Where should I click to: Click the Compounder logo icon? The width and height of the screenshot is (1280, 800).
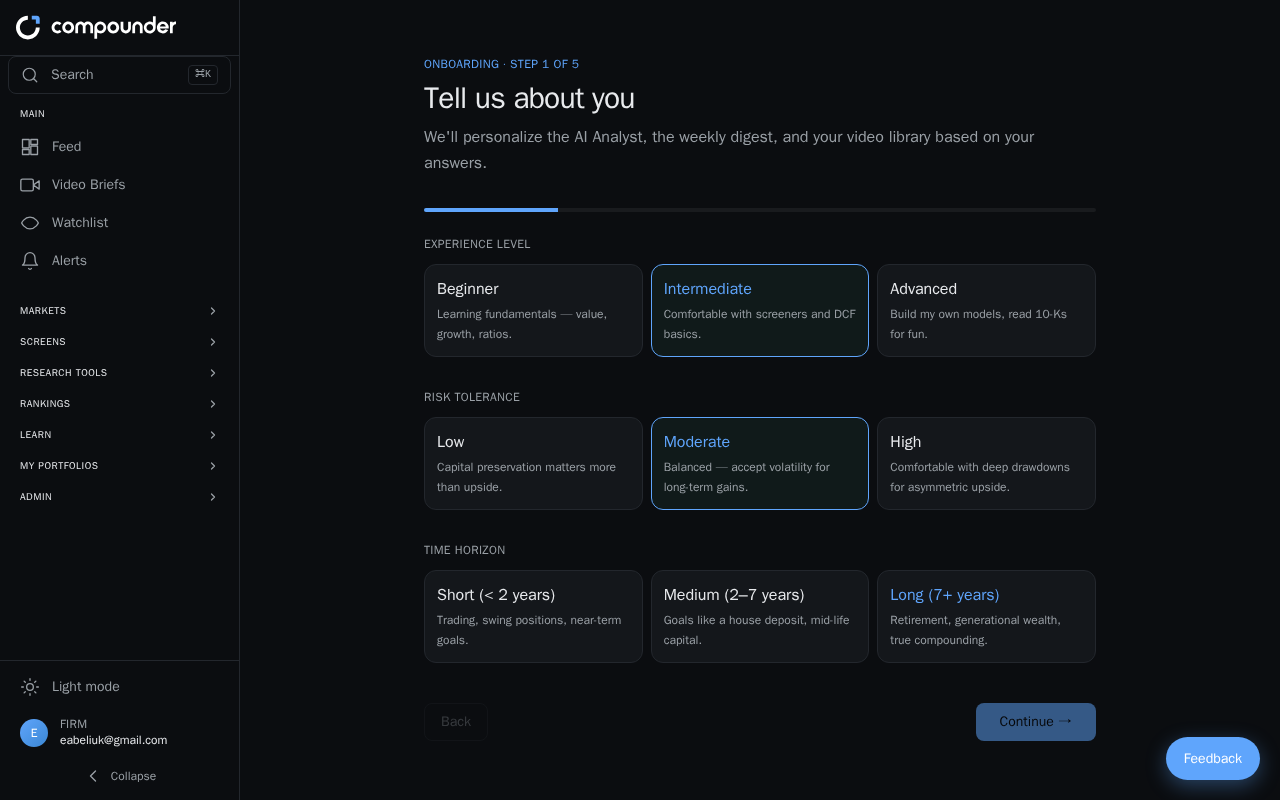[x=28, y=27]
